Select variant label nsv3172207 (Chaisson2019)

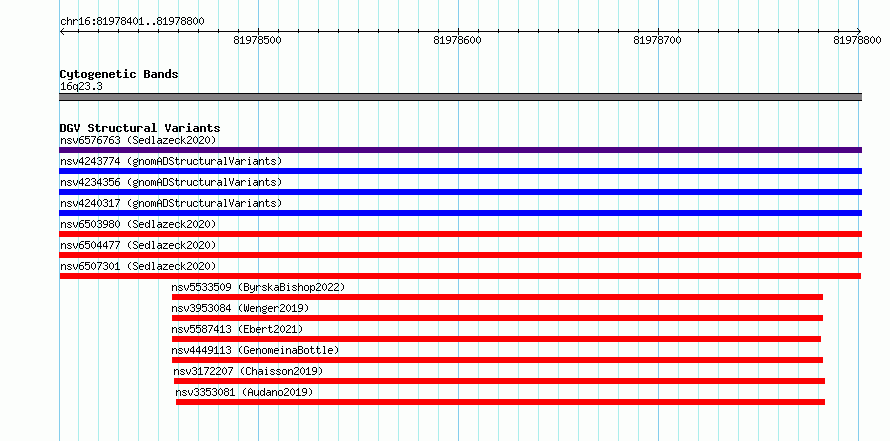pos(248,371)
